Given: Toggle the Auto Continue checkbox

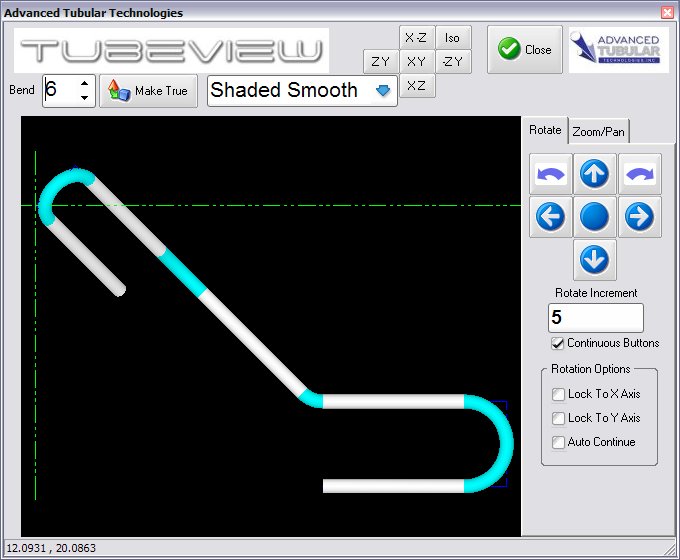Looking at the screenshot, I should pos(559,442).
